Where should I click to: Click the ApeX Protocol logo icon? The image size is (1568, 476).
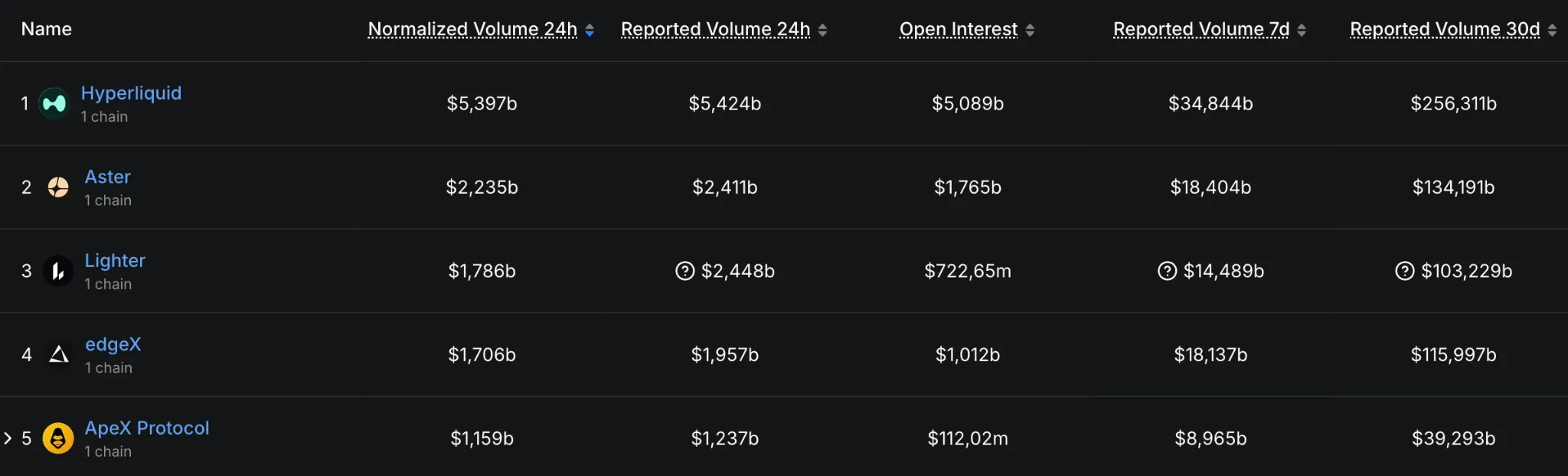[x=58, y=439]
